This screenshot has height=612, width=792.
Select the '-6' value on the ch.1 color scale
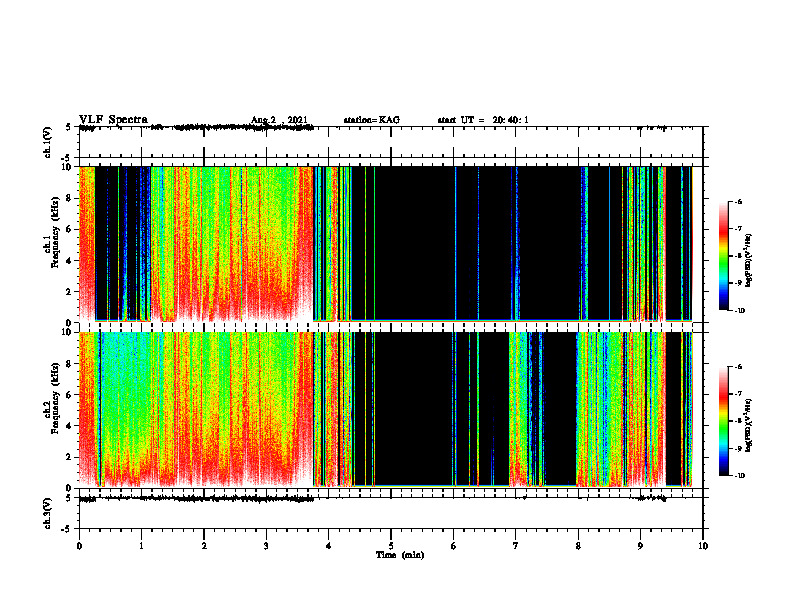[x=738, y=201]
